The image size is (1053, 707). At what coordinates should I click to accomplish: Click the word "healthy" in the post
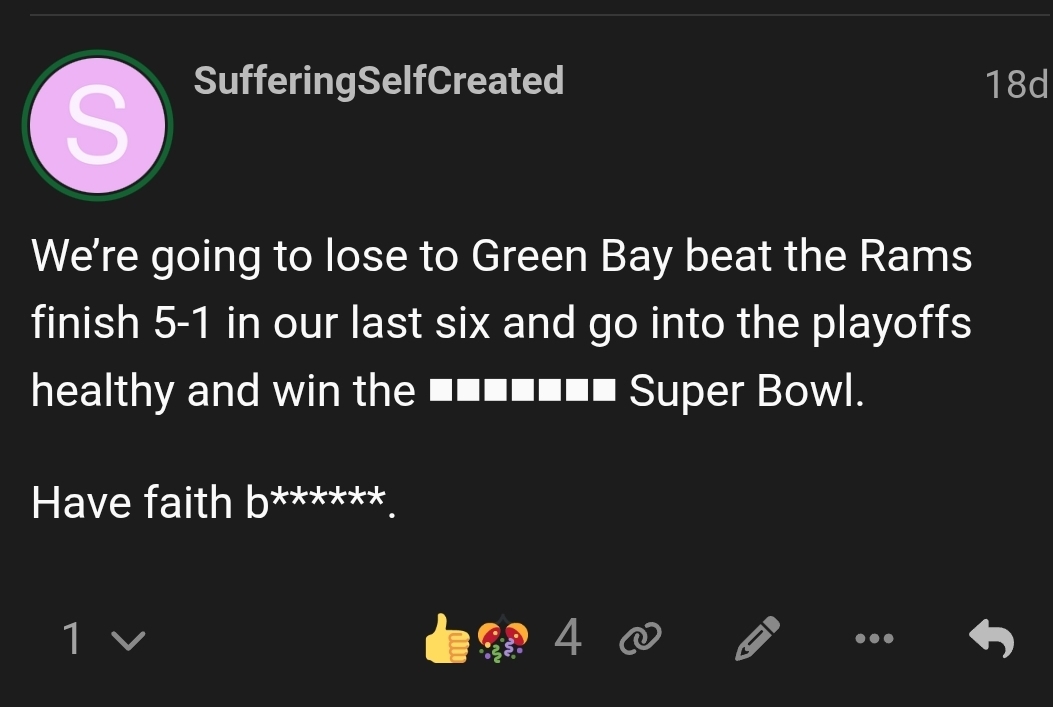[103, 391]
